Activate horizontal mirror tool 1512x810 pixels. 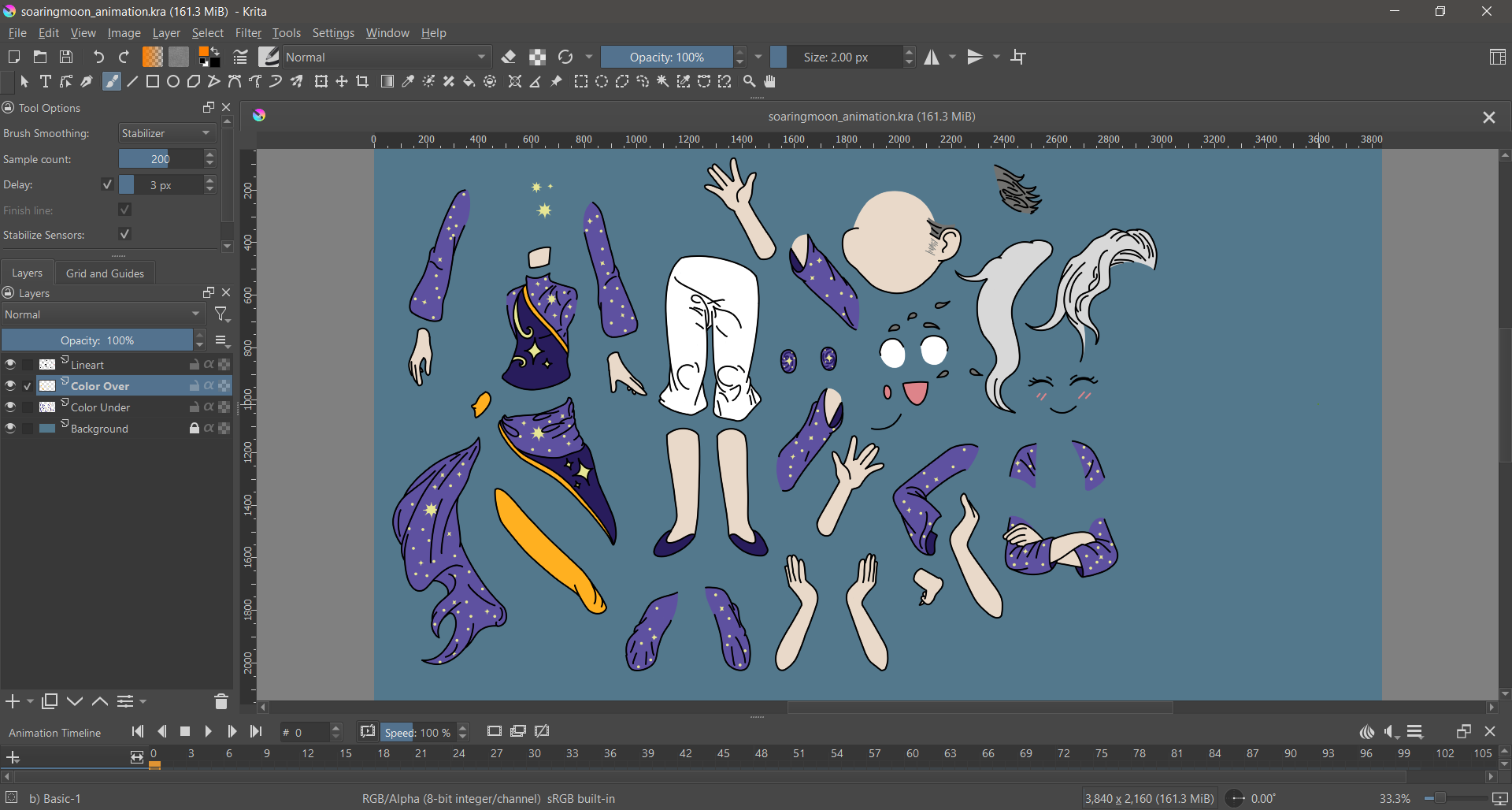[x=932, y=57]
